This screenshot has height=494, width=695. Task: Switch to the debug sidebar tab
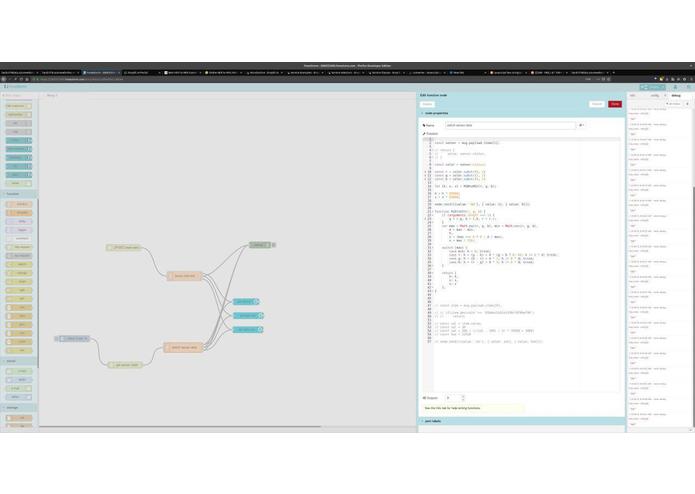(676, 95)
